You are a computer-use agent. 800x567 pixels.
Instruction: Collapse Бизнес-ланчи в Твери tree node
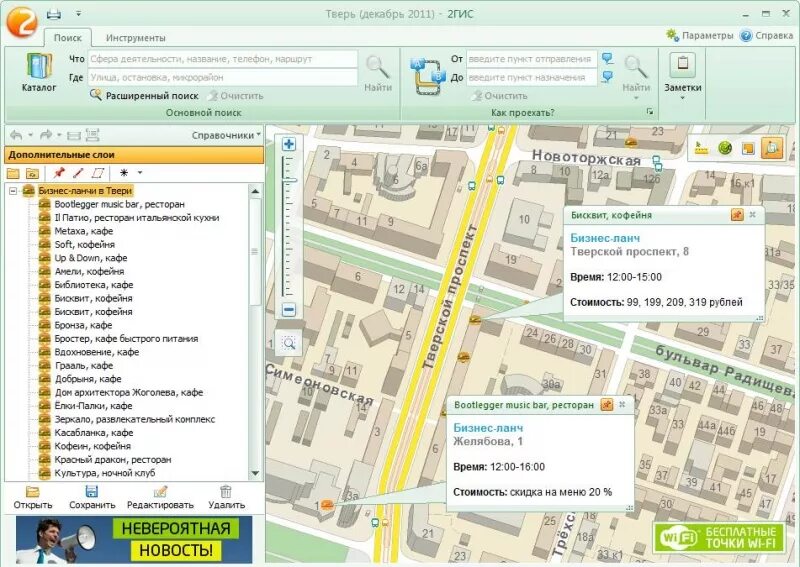(x=13, y=191)
